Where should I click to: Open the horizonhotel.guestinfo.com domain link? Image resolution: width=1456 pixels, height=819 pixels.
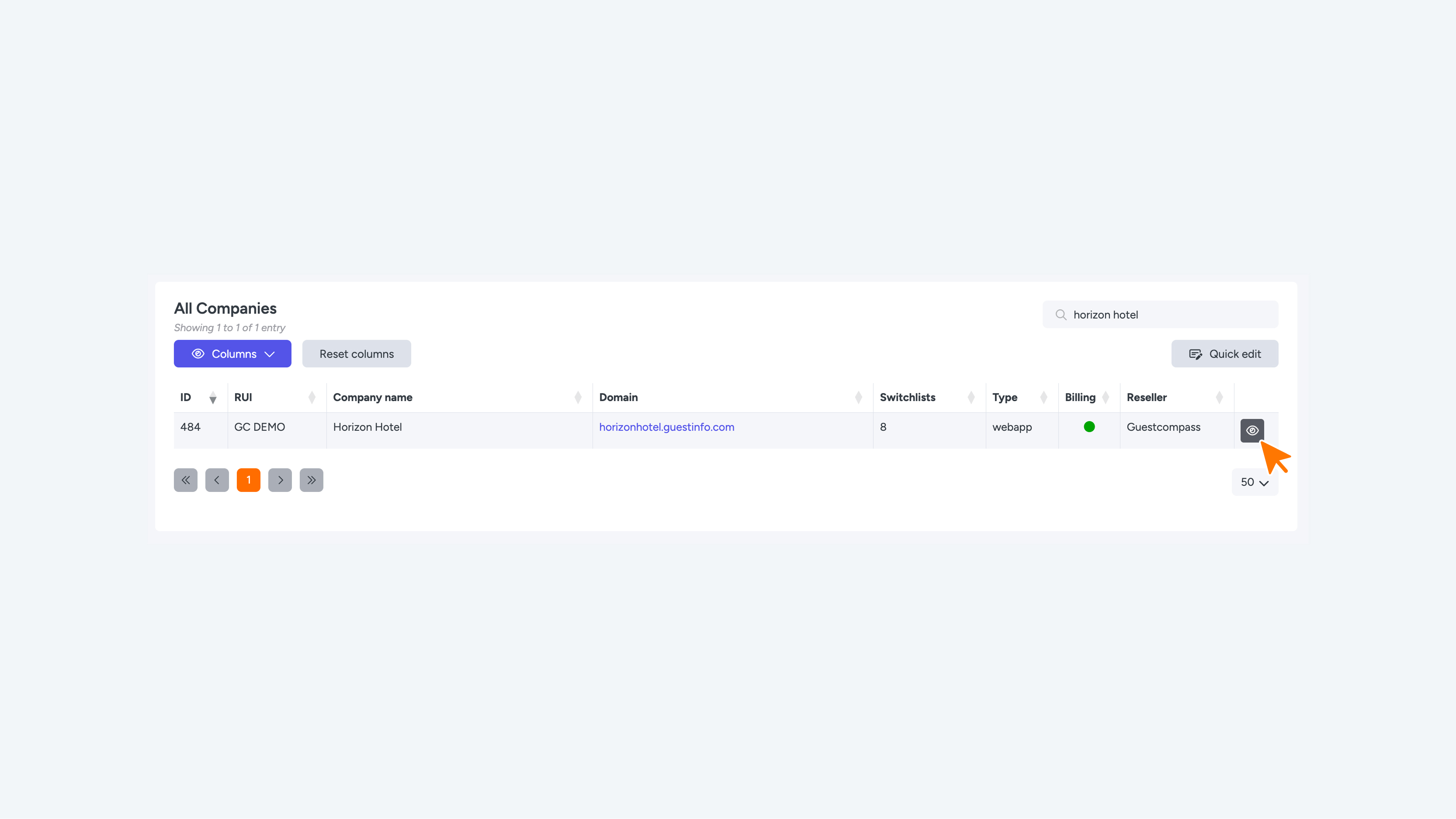pos(666,427)
